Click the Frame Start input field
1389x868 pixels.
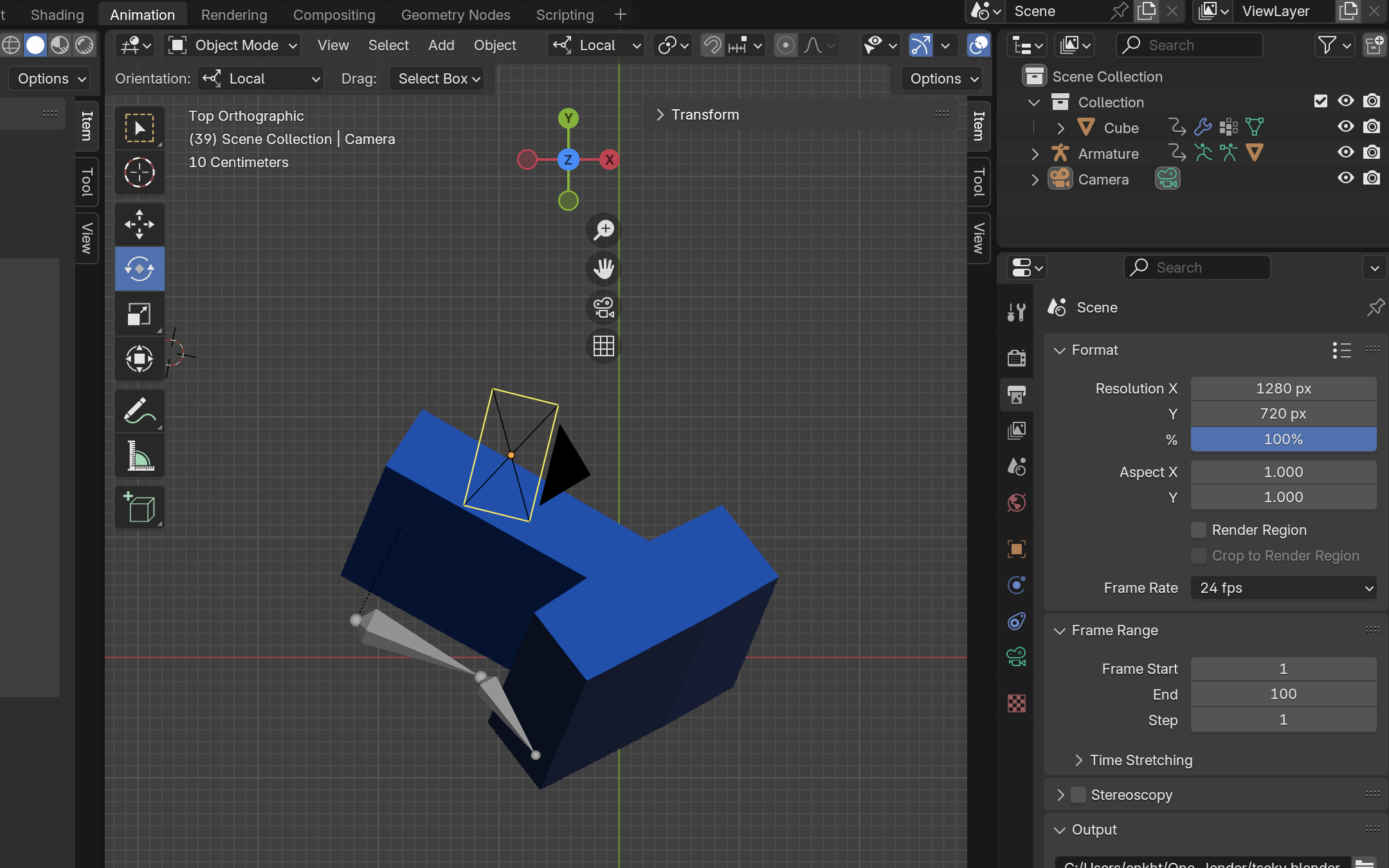coord(1282,668)
